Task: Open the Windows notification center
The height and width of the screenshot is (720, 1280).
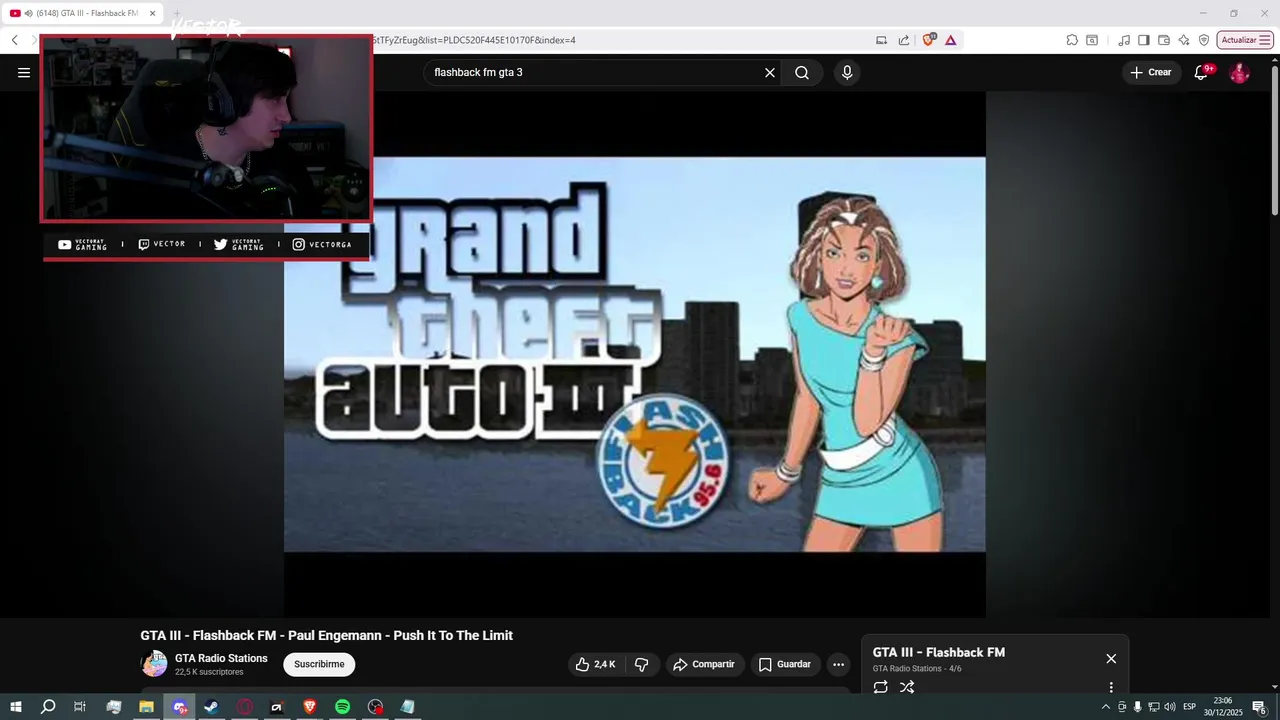Action: pyautogui.click(x=1260, y=707)
